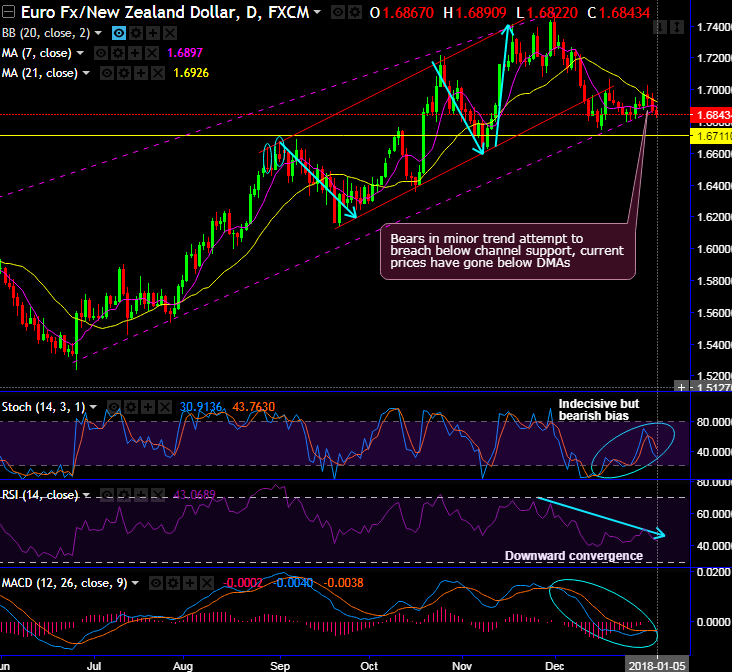Click the up-down arrow pane button at top right
Screen dimensions: 732x672
pos(677,28)
